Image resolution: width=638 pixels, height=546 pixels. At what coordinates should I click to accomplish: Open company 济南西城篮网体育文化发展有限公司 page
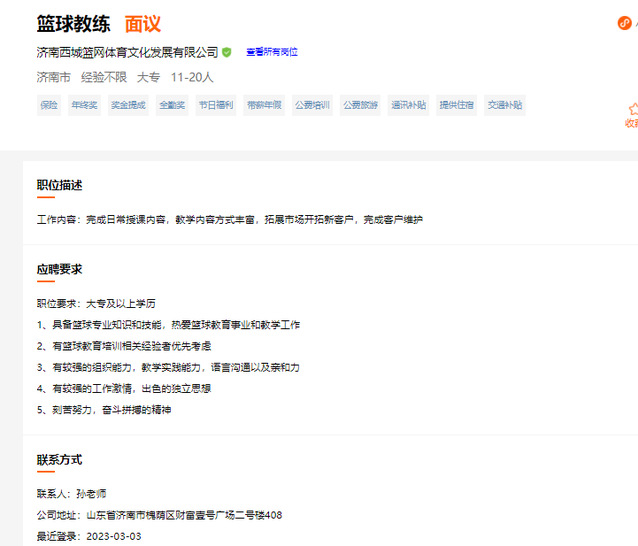tap(127, 52)
